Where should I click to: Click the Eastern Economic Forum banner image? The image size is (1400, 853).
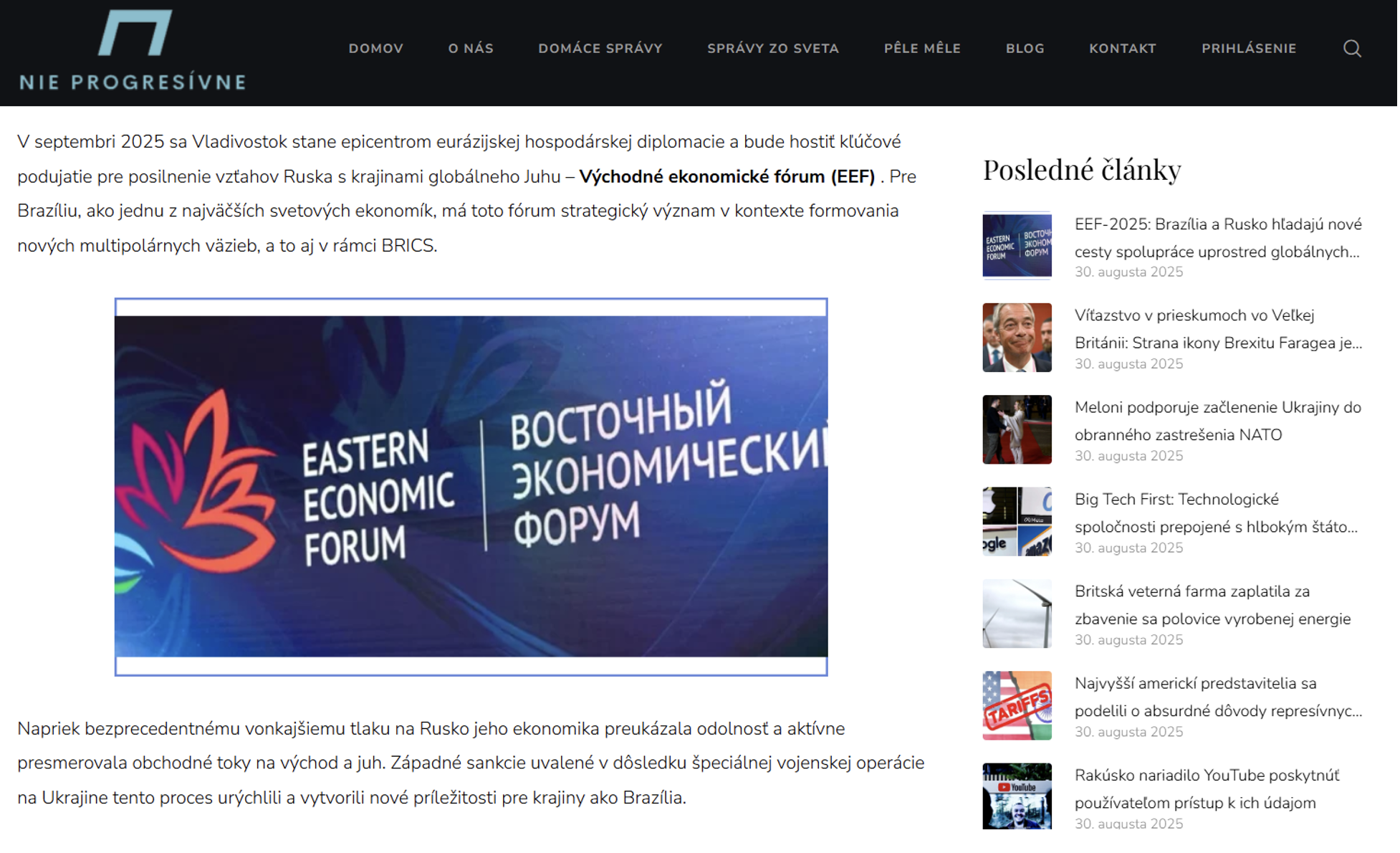(x=471, y=487)
